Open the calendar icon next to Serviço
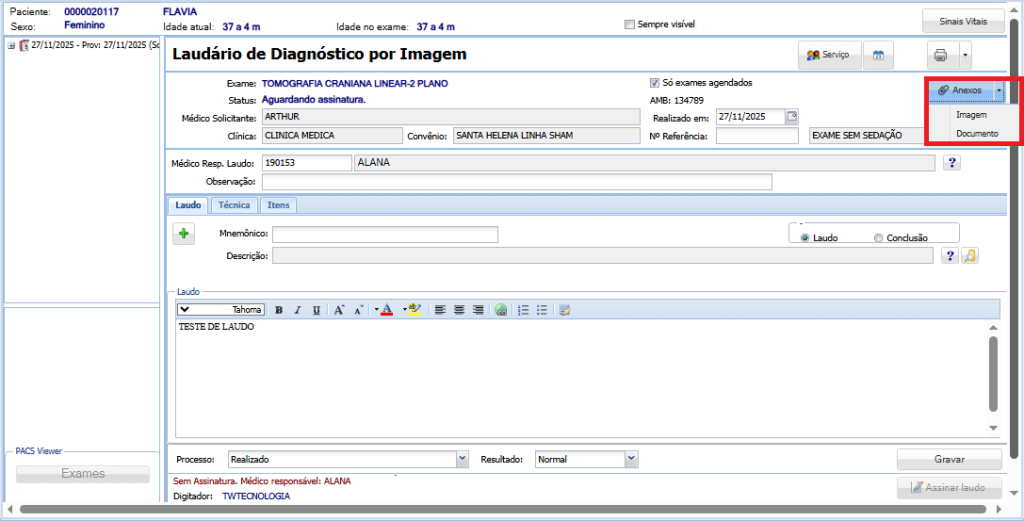 [878, 56]
